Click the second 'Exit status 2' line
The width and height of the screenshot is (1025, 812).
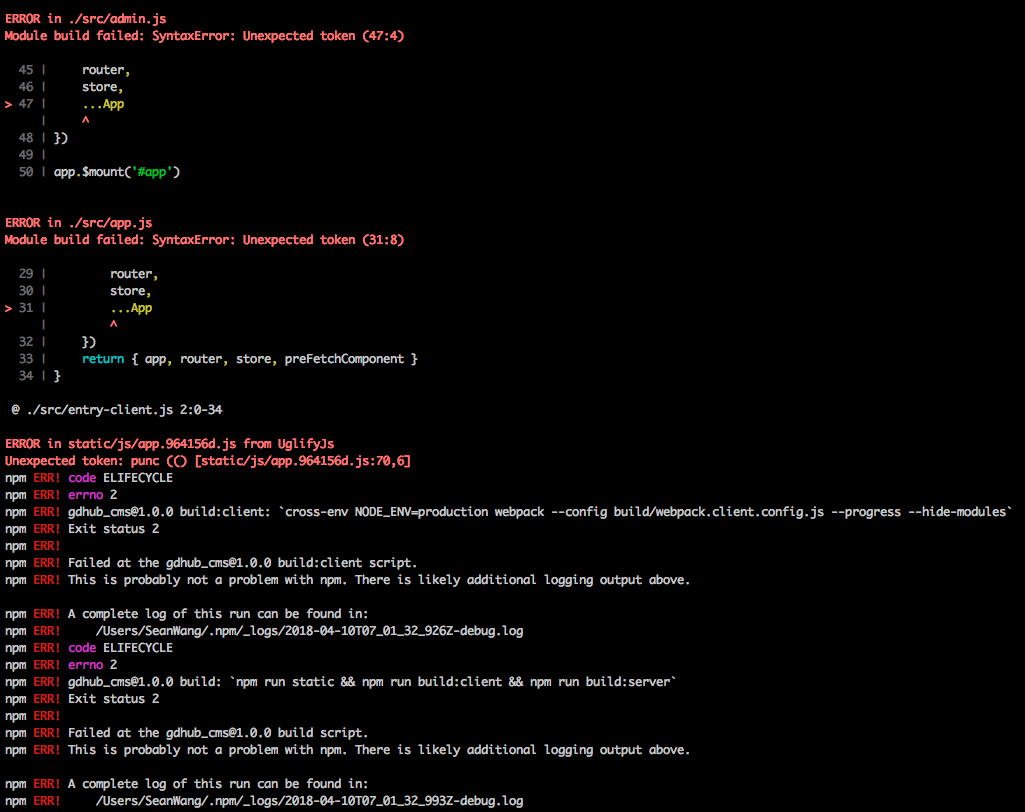click(x=82, y=699)
